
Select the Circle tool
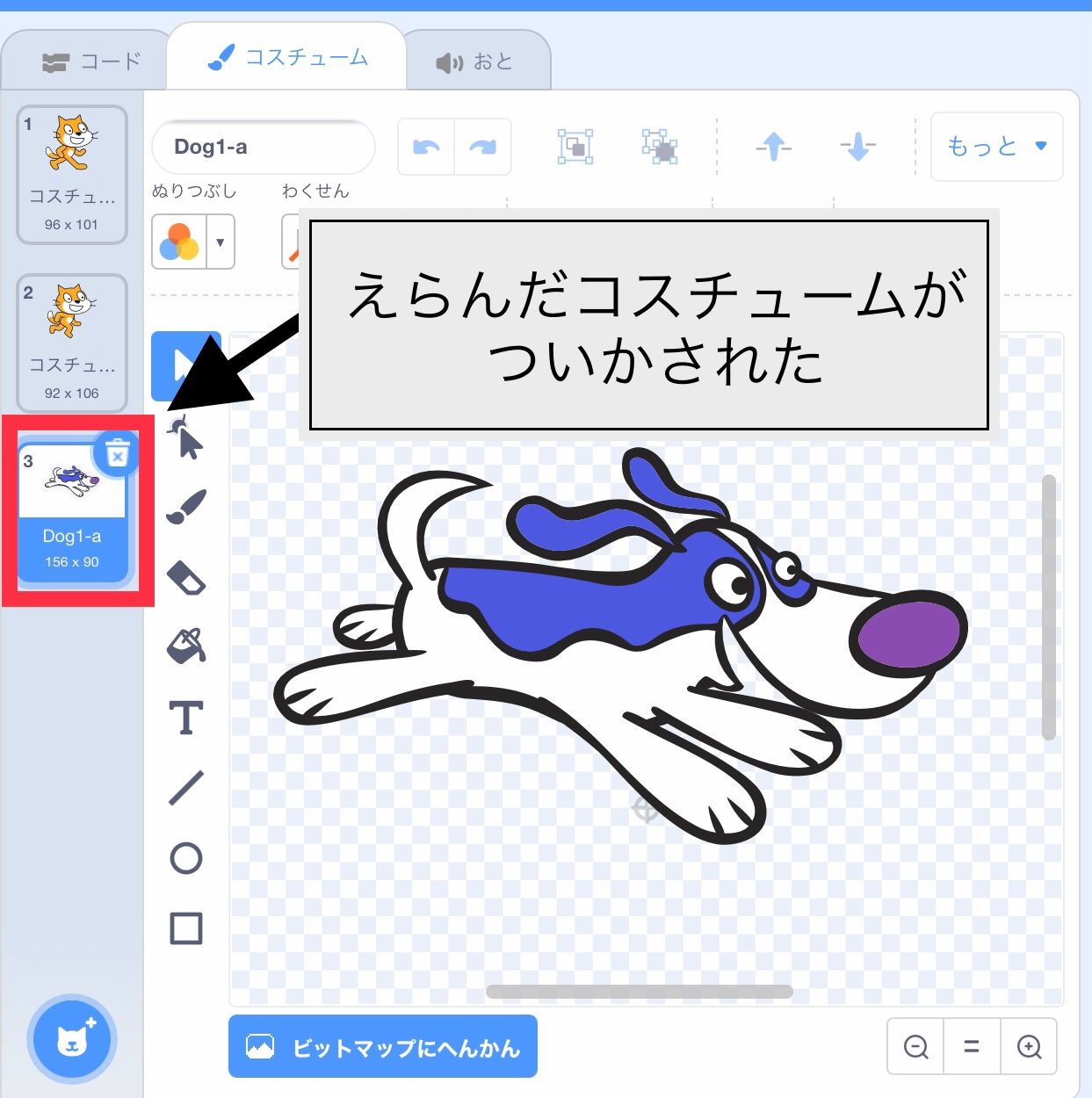[x=186, y=859]
